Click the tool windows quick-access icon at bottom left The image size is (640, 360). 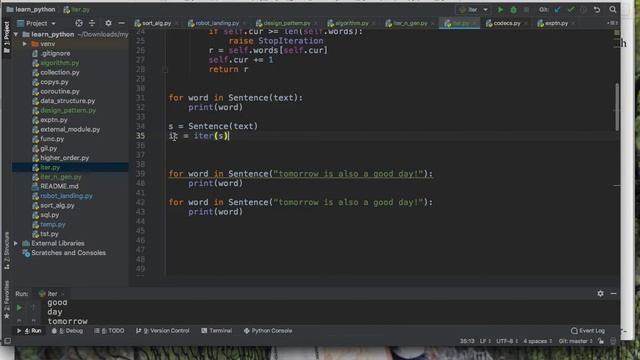point(7,341)
